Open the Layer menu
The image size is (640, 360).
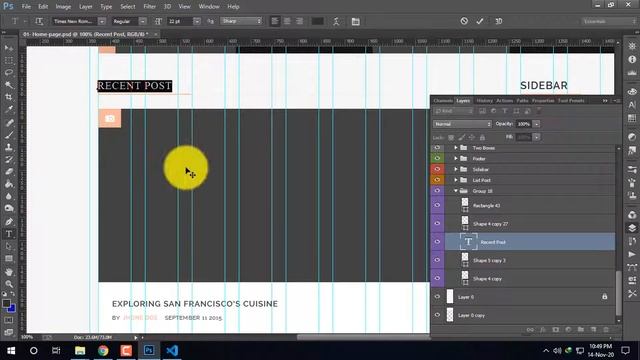(86, 7)
